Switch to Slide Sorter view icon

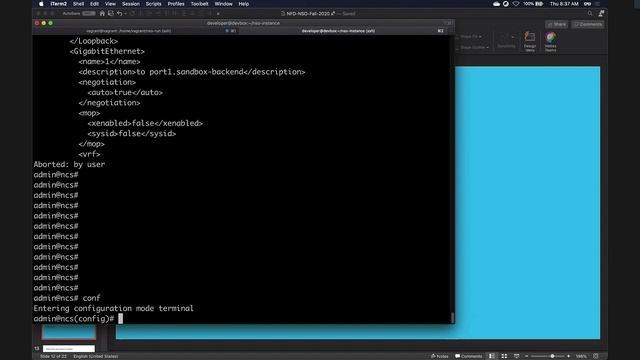pos(504,356)
